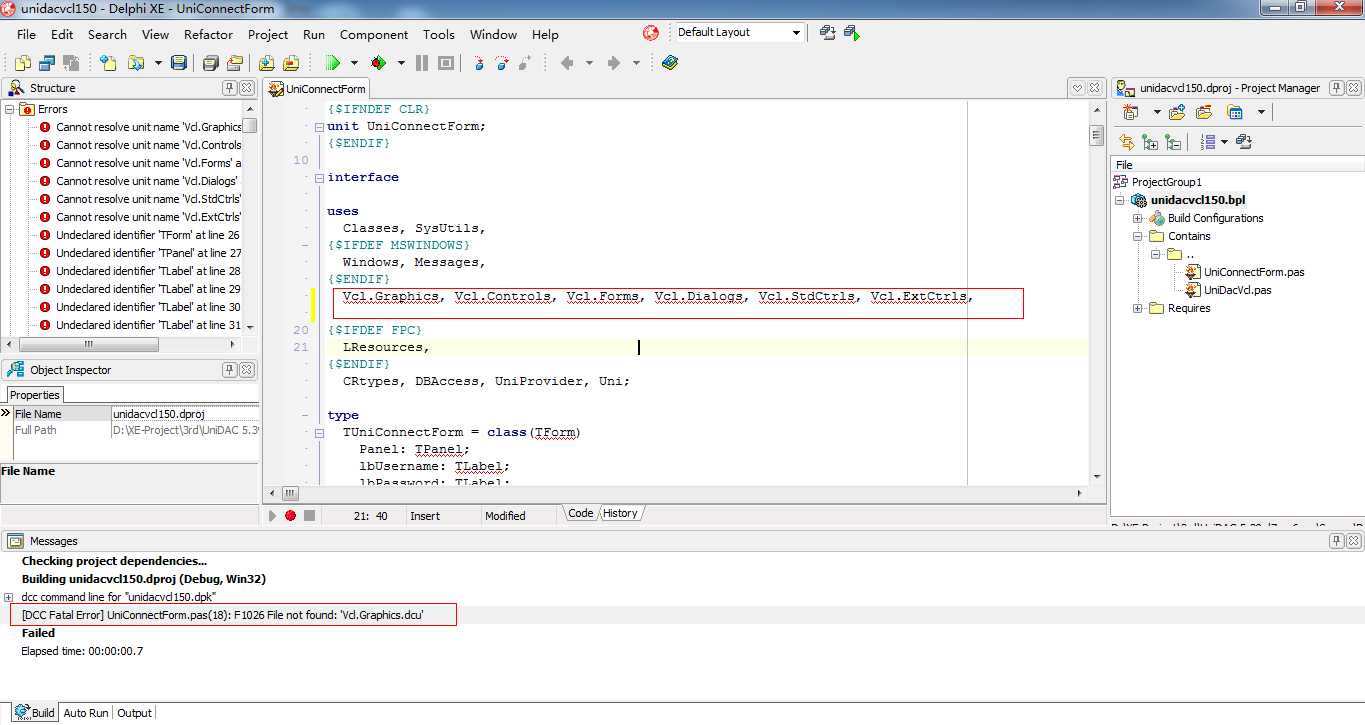This screenshot has height=725, width=1365.
Task: Open the Forward history dropdown arrow
Action: (636, 63)
